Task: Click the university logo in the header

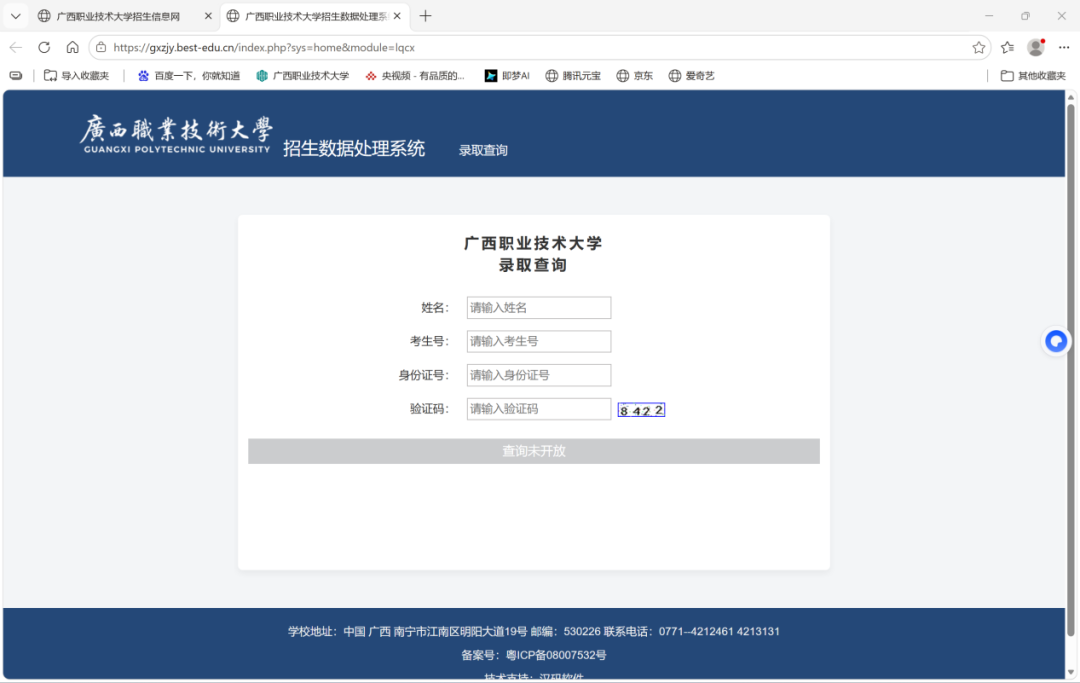Action: tap(176, 134)
